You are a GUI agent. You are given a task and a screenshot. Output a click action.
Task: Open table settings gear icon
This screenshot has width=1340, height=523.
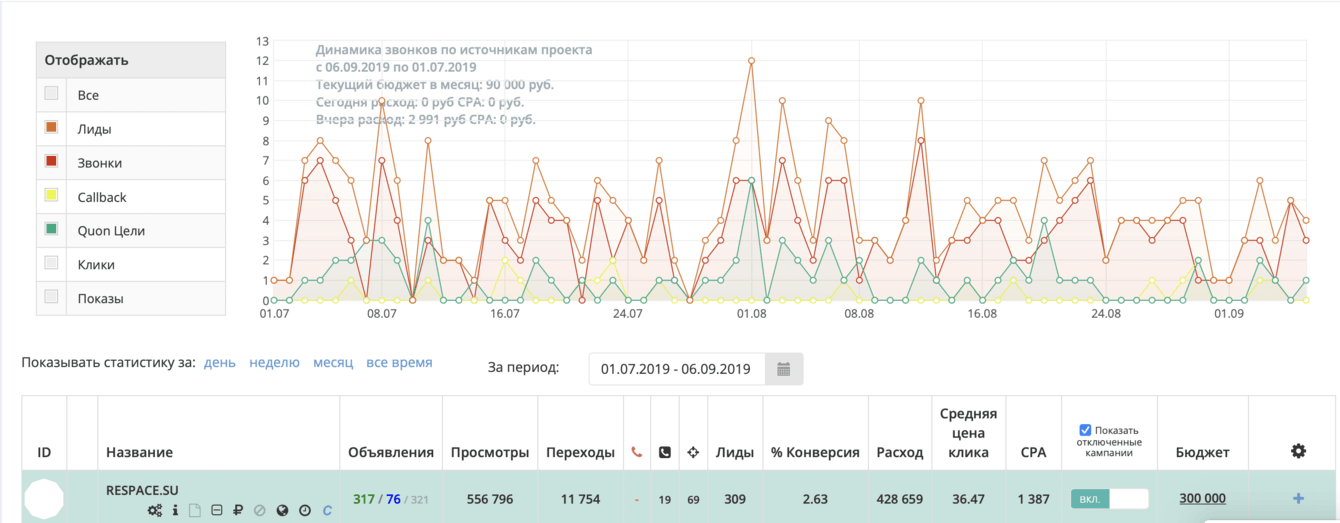[1298, 451]
